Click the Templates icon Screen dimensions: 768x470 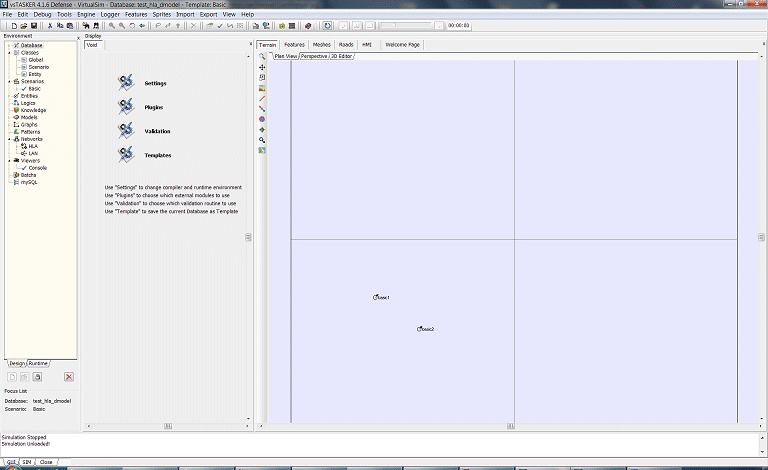[x=126, y=155]
